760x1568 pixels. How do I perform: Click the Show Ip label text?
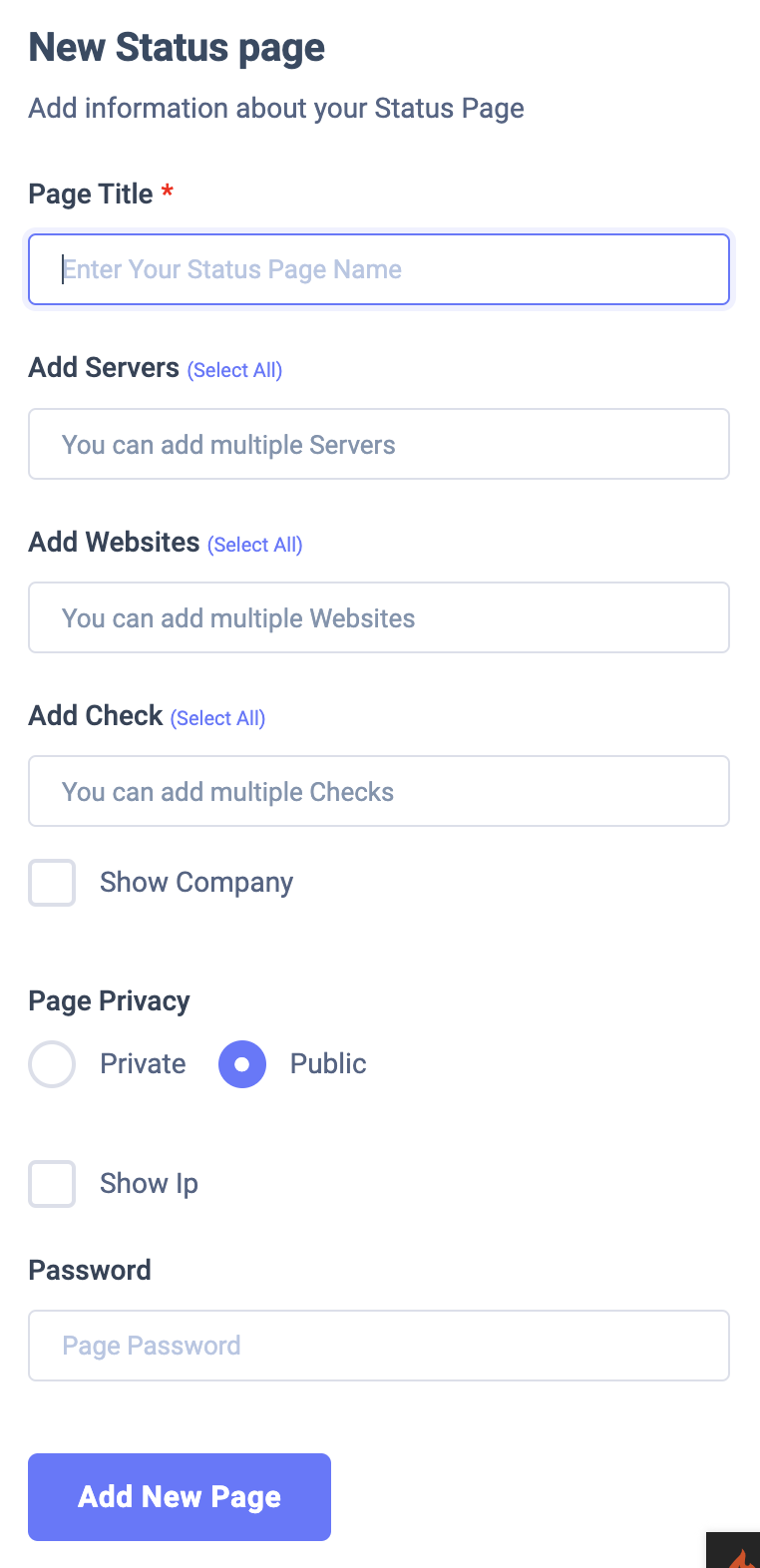click(149, 1184)
